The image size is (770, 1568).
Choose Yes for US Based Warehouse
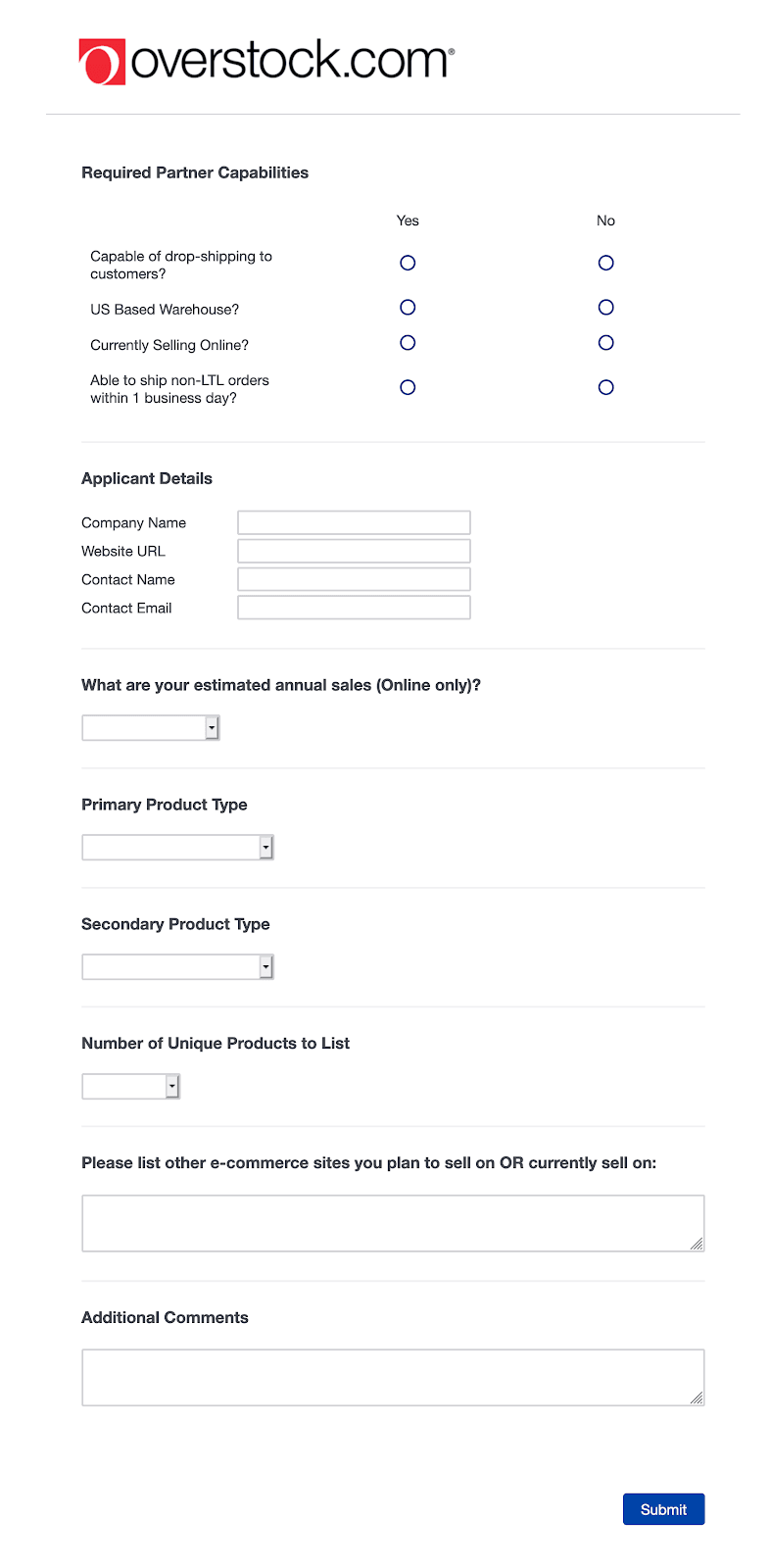pos(408,308)
